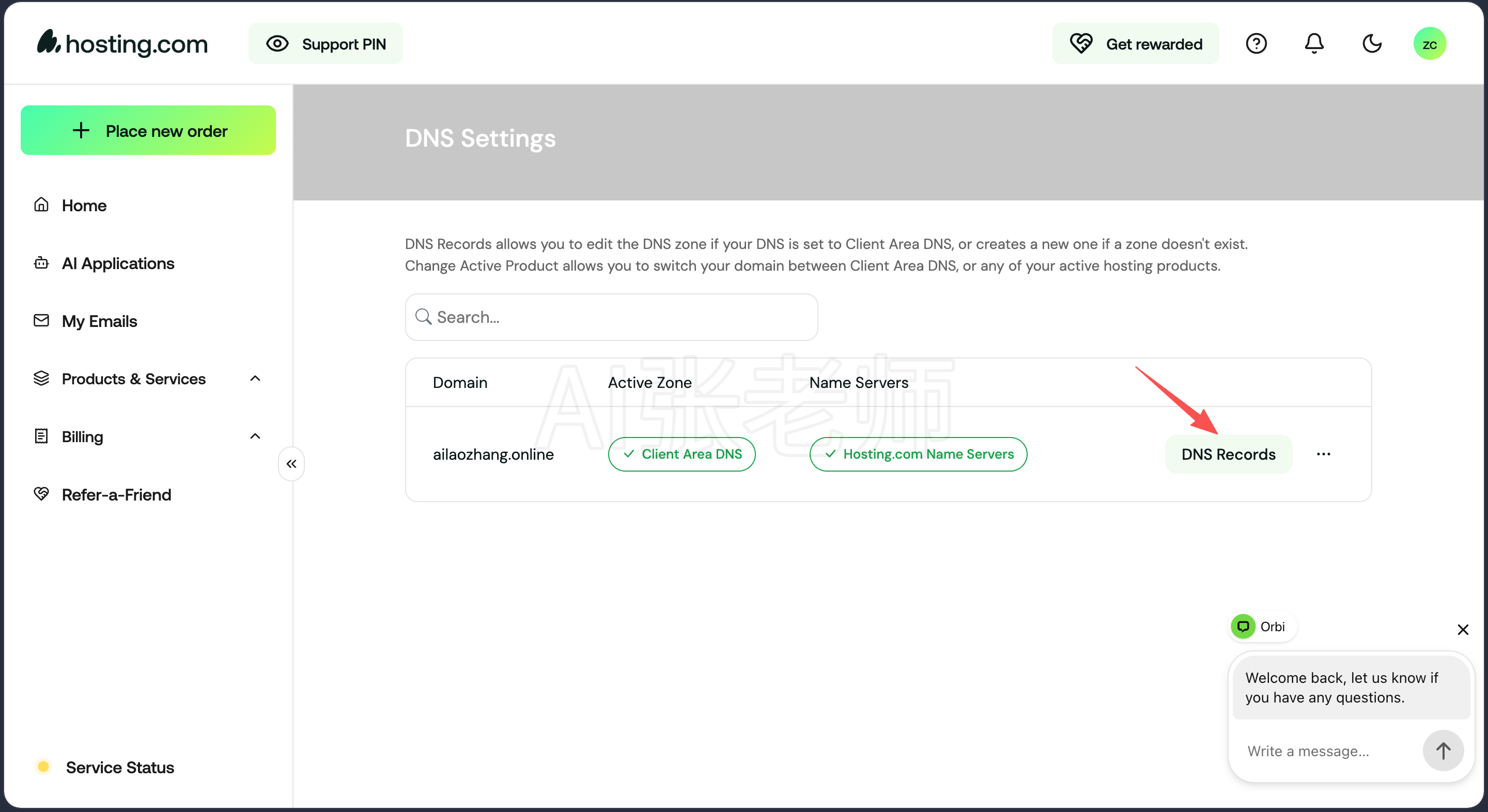Click the plus icon on Place new order
The image size is (1488, 812).
[81, 131]
